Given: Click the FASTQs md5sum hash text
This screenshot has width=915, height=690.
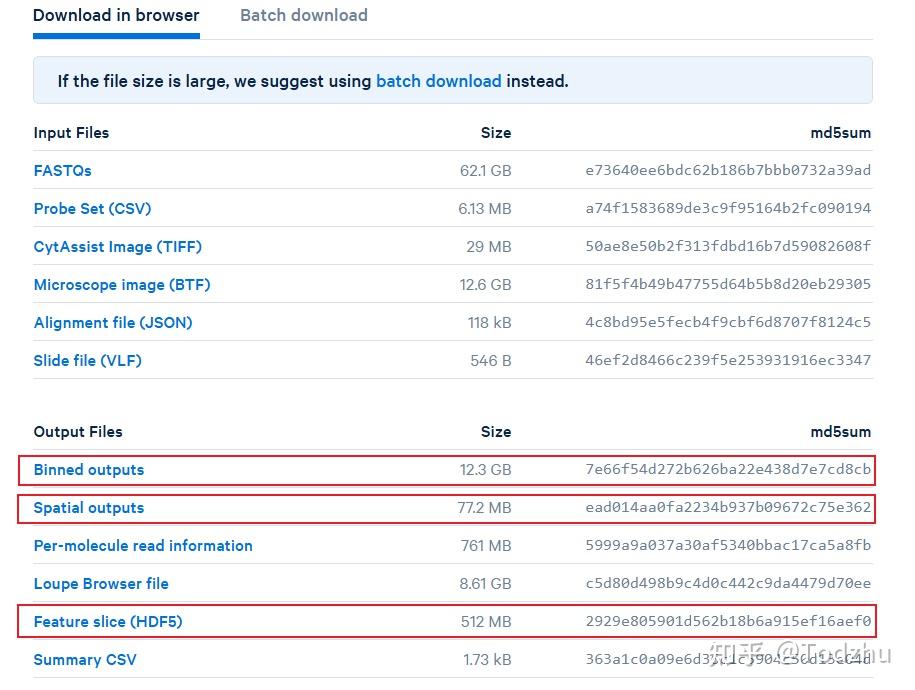Looking at the screenshot, I should [728, 171].
